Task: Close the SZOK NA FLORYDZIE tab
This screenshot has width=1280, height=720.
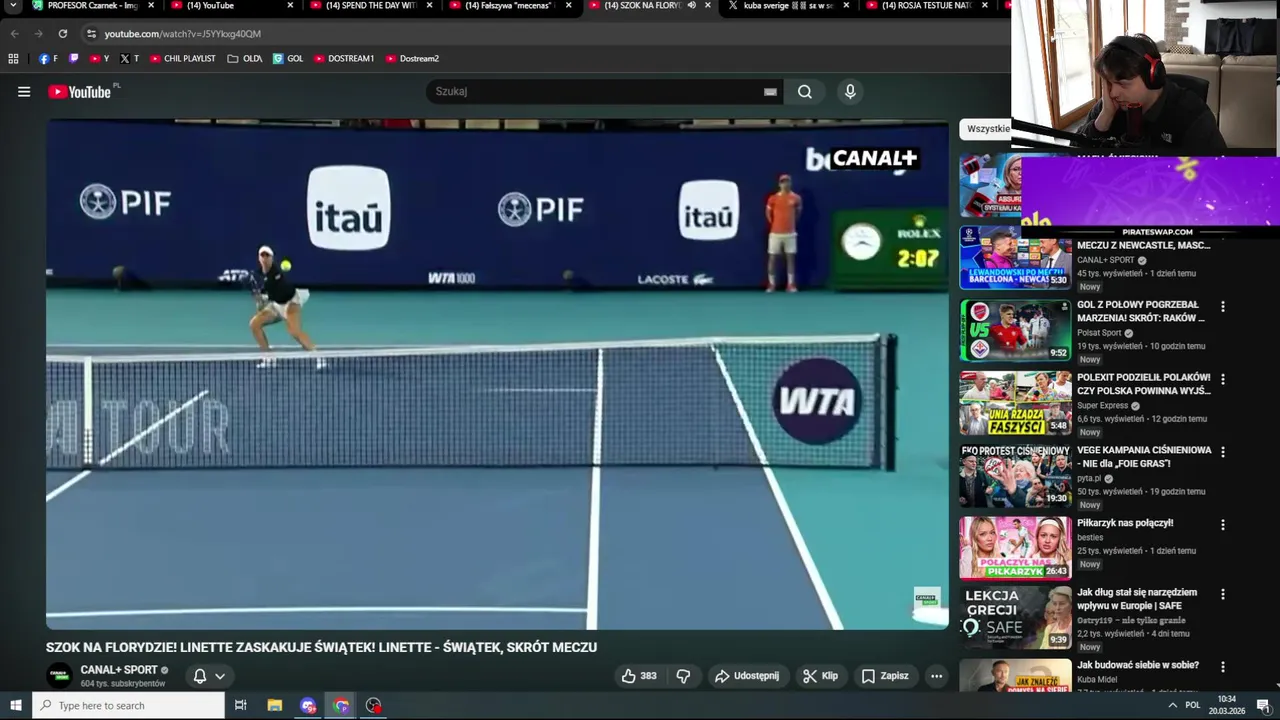Action: [x=708, y=5]
